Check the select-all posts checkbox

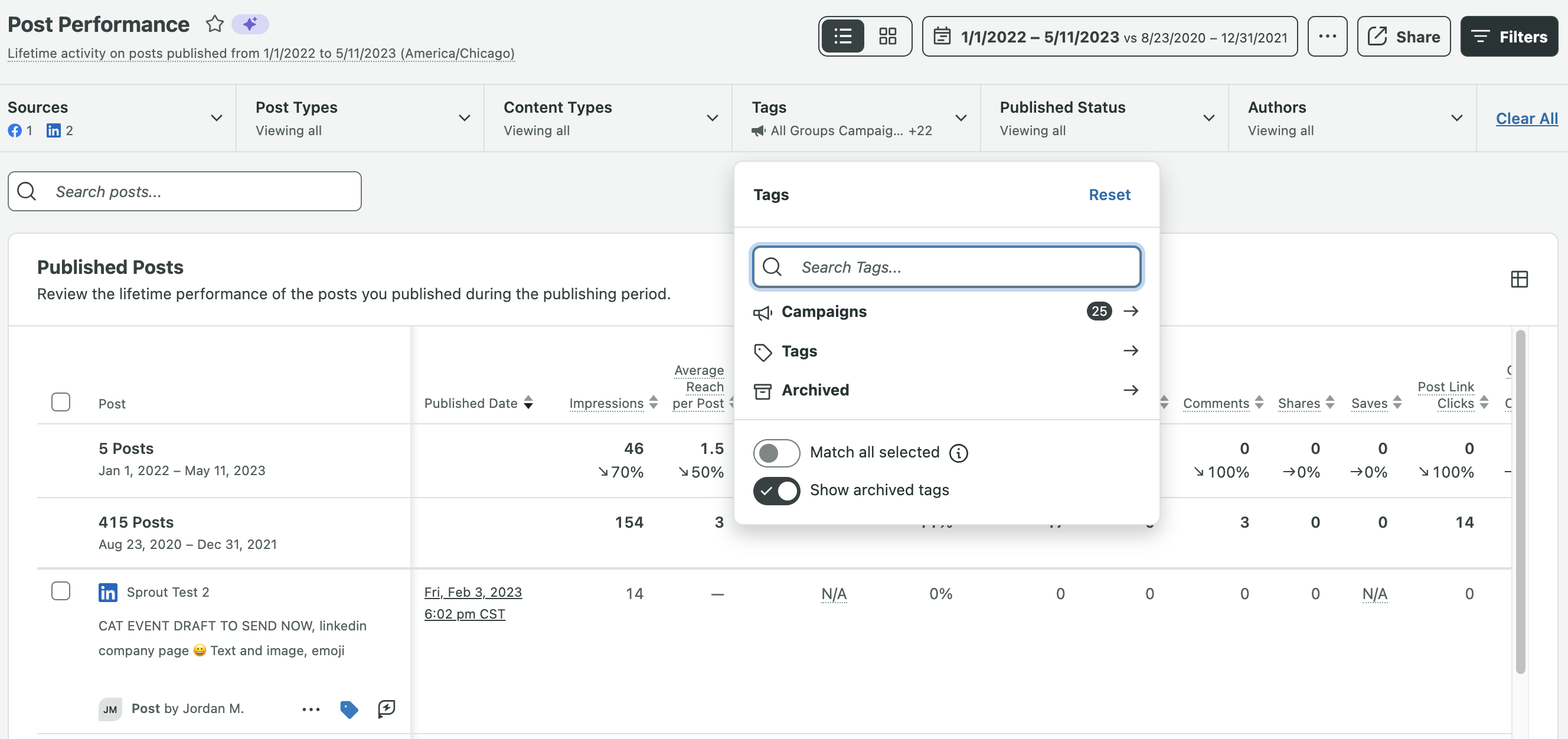coord(61,403)
